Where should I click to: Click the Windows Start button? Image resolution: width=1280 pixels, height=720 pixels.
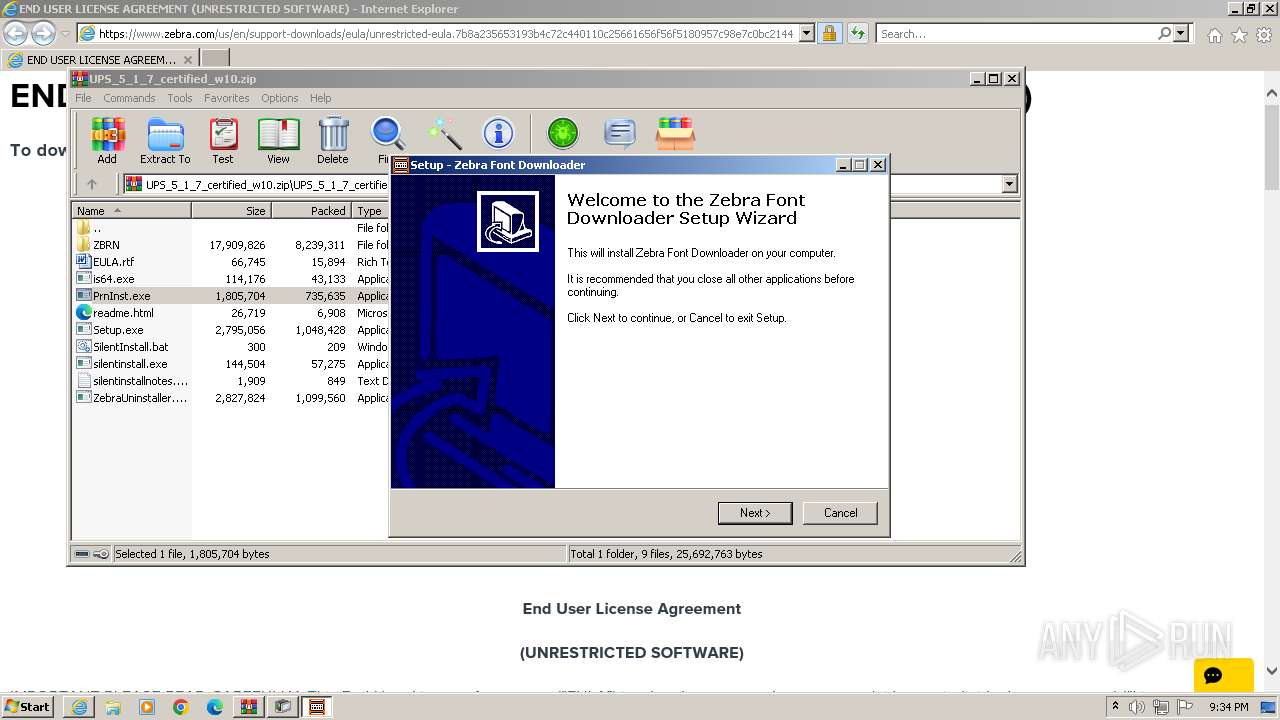pyautogui.click(x=28, y=707)
